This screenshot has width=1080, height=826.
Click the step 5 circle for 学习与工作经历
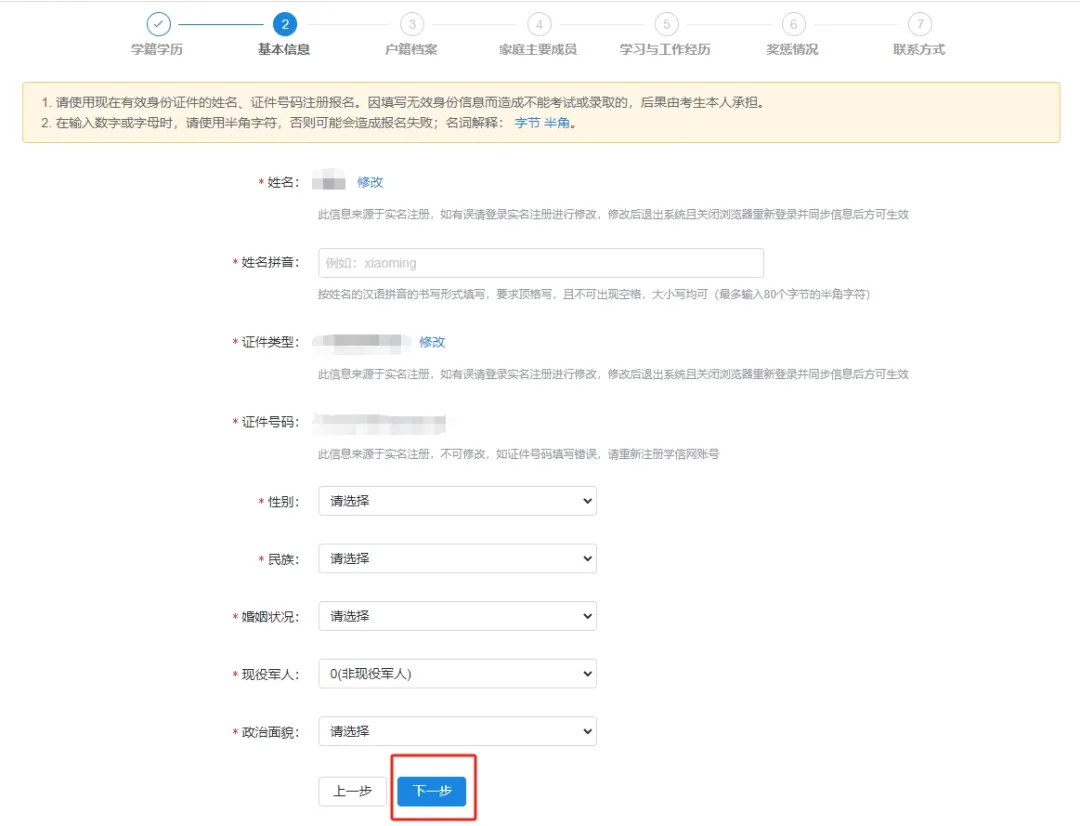click(x=666, y=24)
